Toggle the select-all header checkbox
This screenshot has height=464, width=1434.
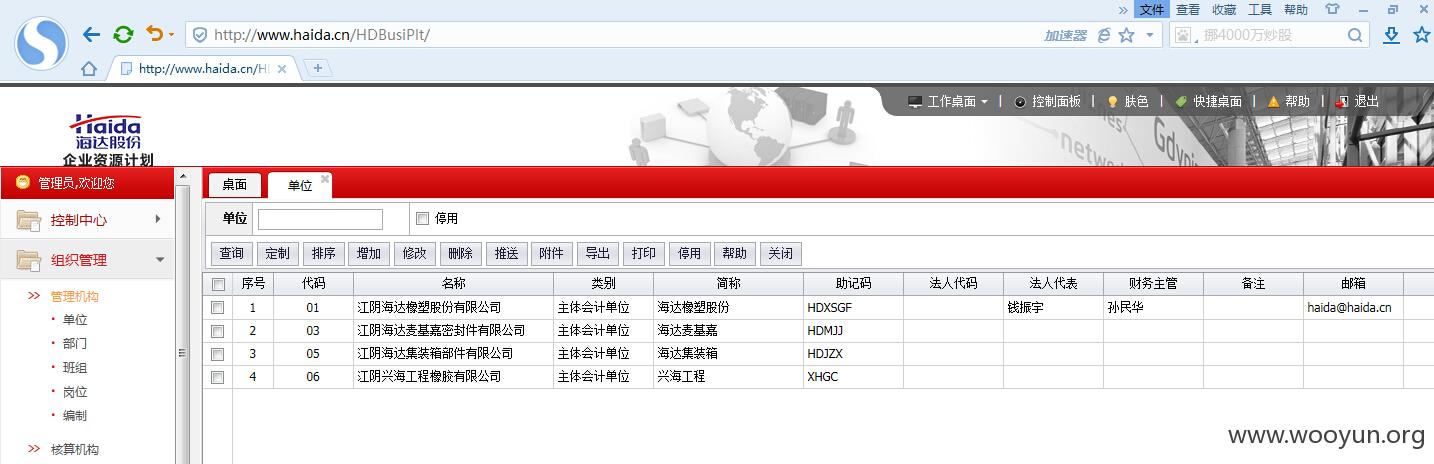click(x=218, y=284)
